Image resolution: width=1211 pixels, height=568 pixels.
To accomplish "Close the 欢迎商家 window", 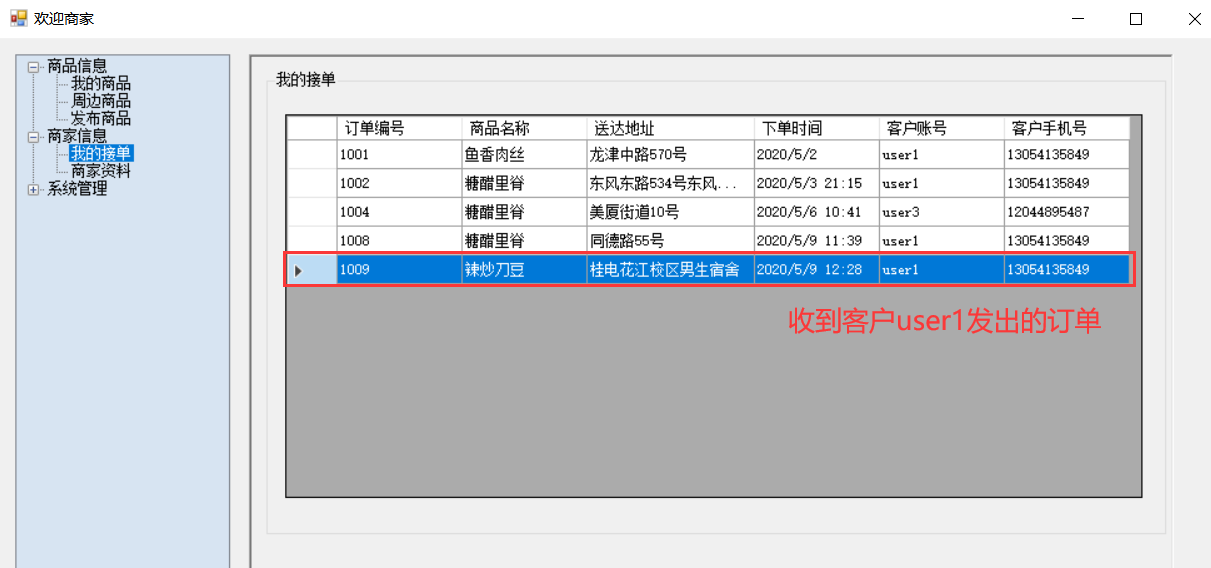I will (1194, 18).
